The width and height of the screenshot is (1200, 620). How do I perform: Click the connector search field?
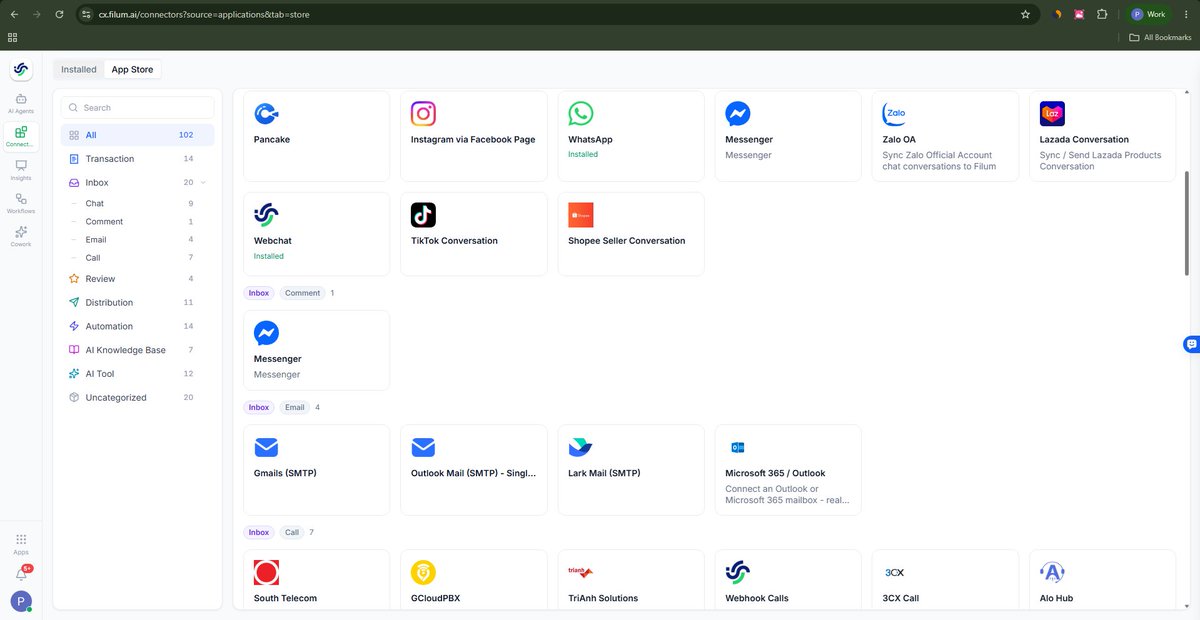(137, 108)
